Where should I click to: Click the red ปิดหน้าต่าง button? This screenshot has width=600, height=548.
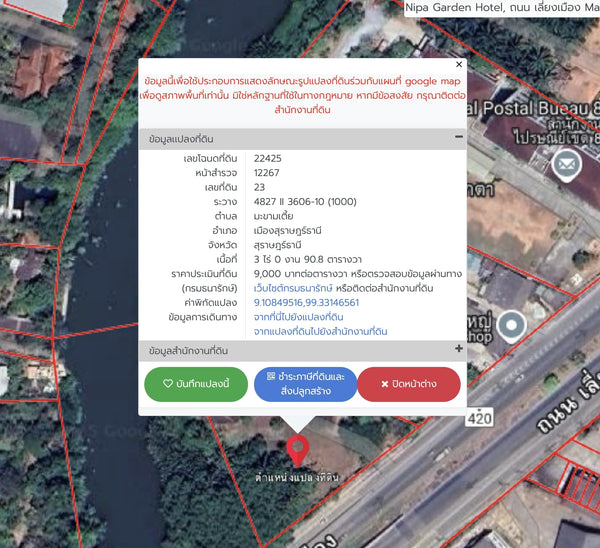click(409, 384)
